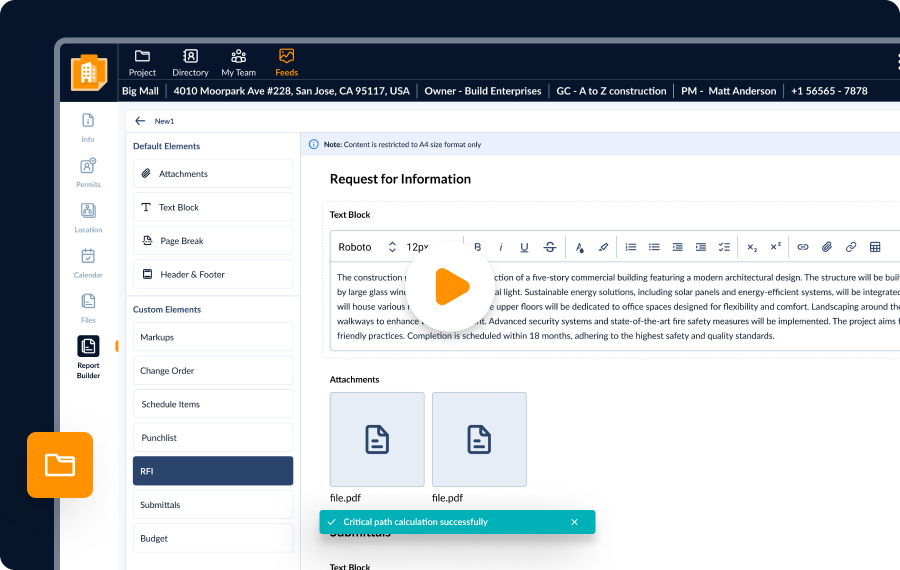Click the phone number +1 56565 - 7878
The image size is (900, 570).
coord(829,91)
